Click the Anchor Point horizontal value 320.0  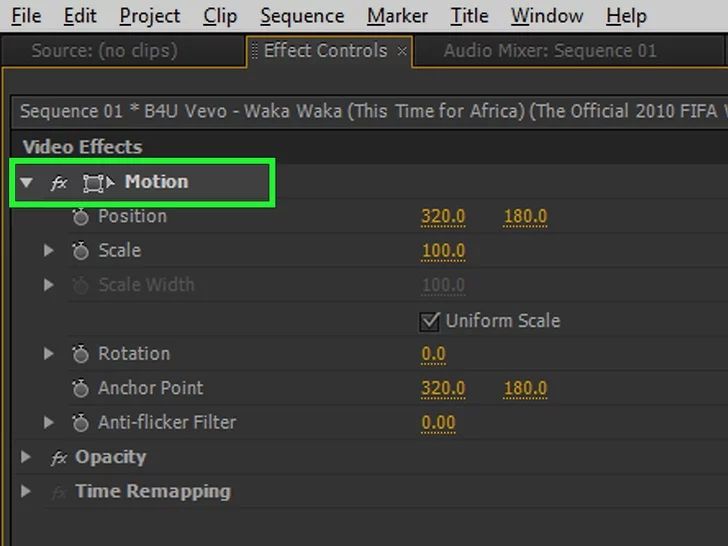pos(443,389)
